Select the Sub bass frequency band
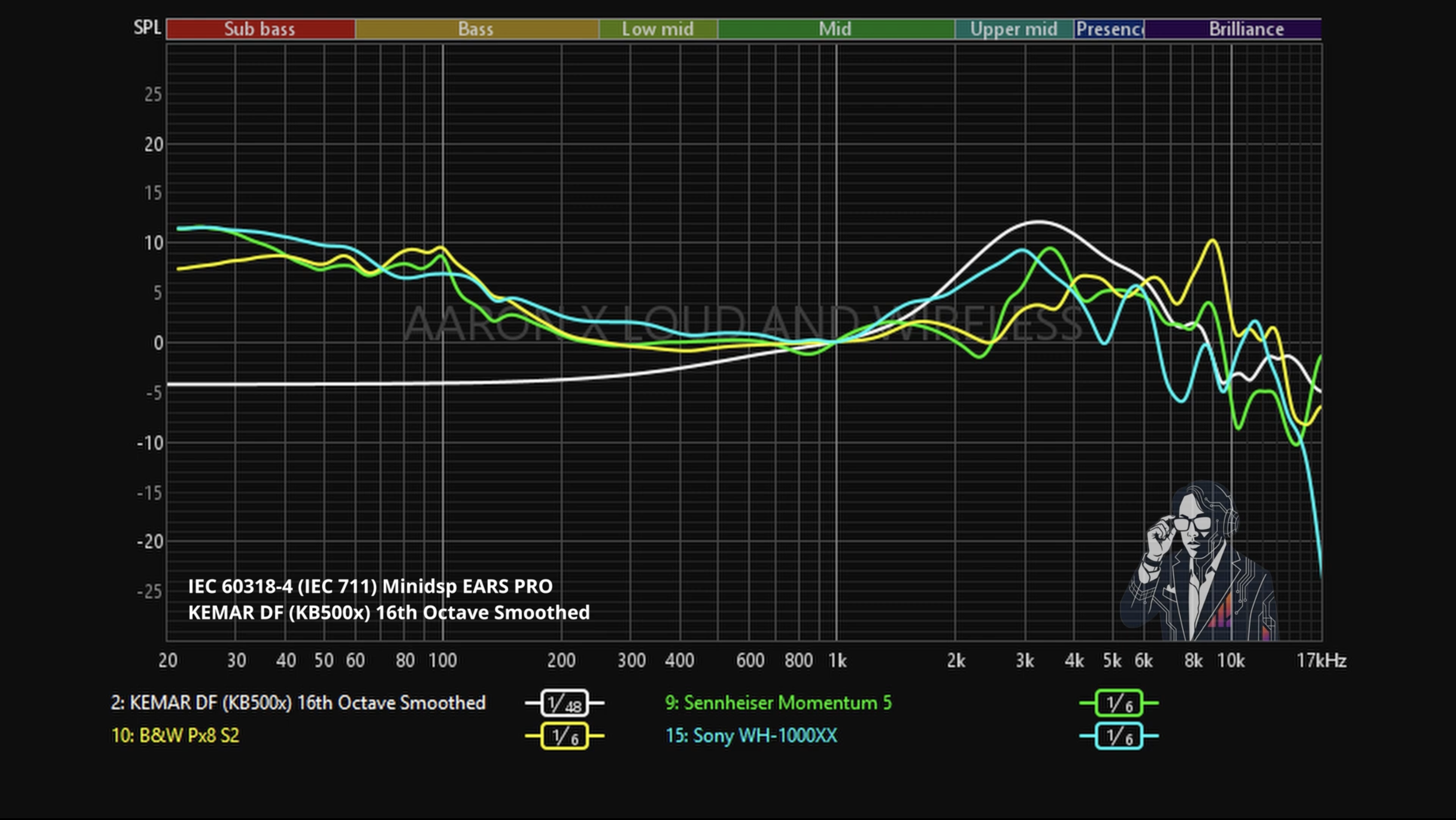 click(260, 29)
